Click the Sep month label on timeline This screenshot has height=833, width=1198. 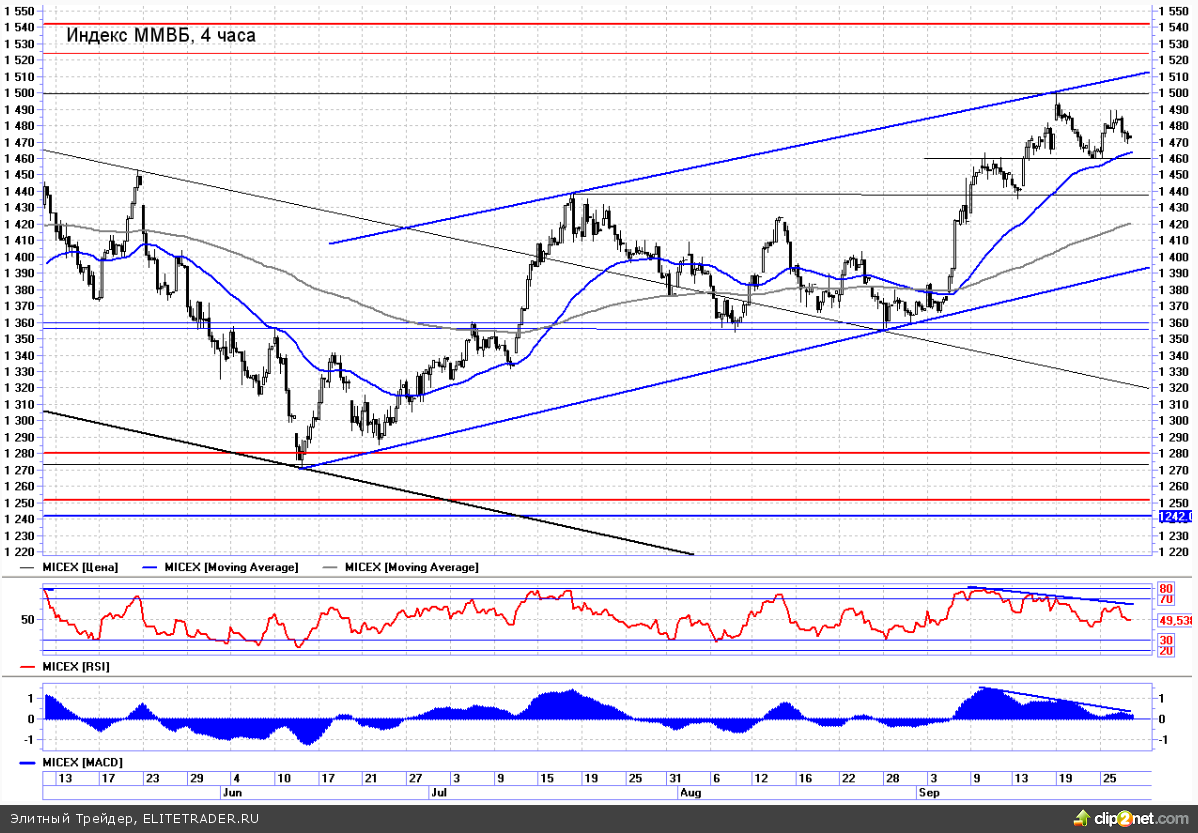(928, 792)
